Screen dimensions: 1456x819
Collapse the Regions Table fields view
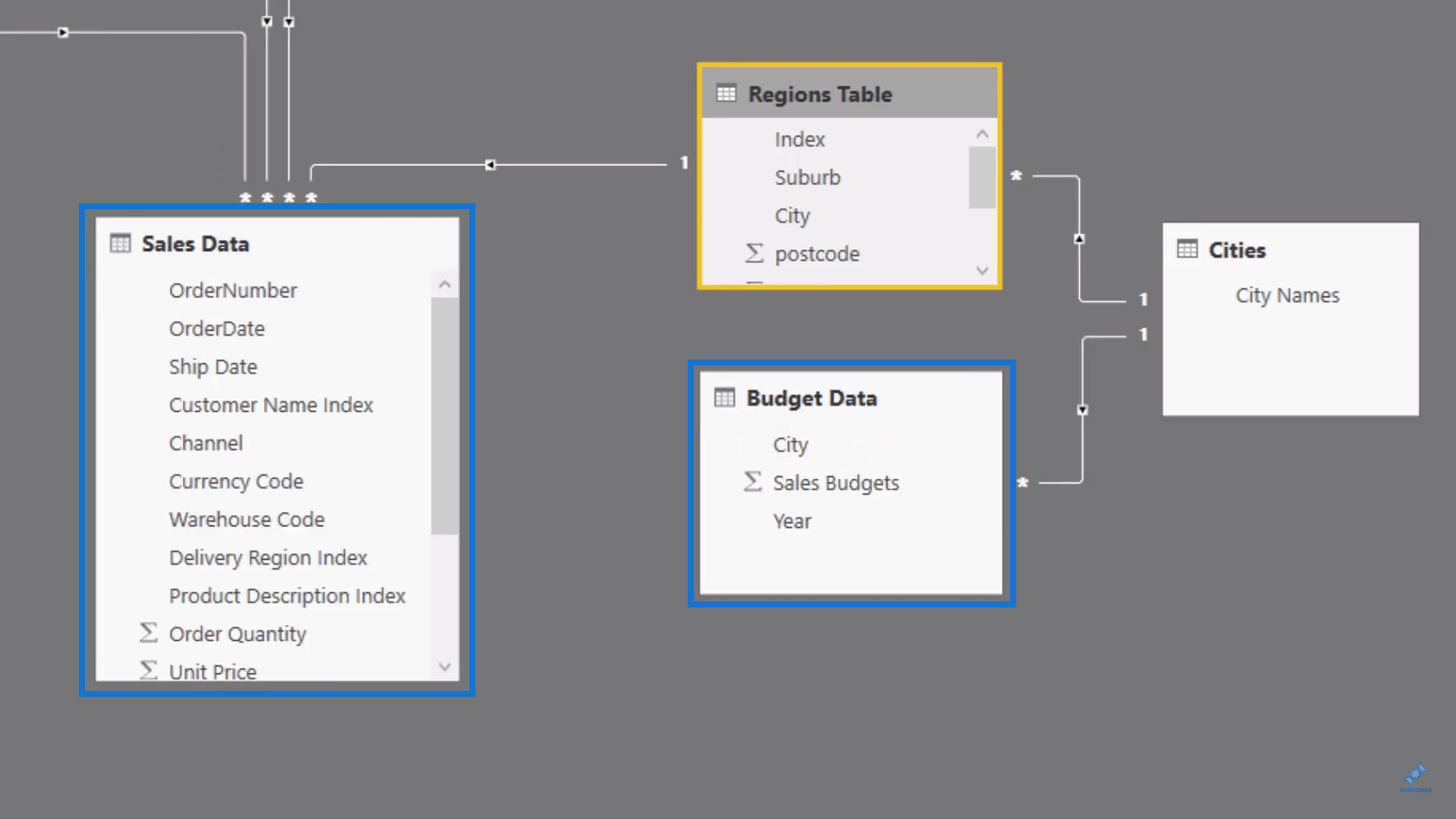tap(980, 134)
